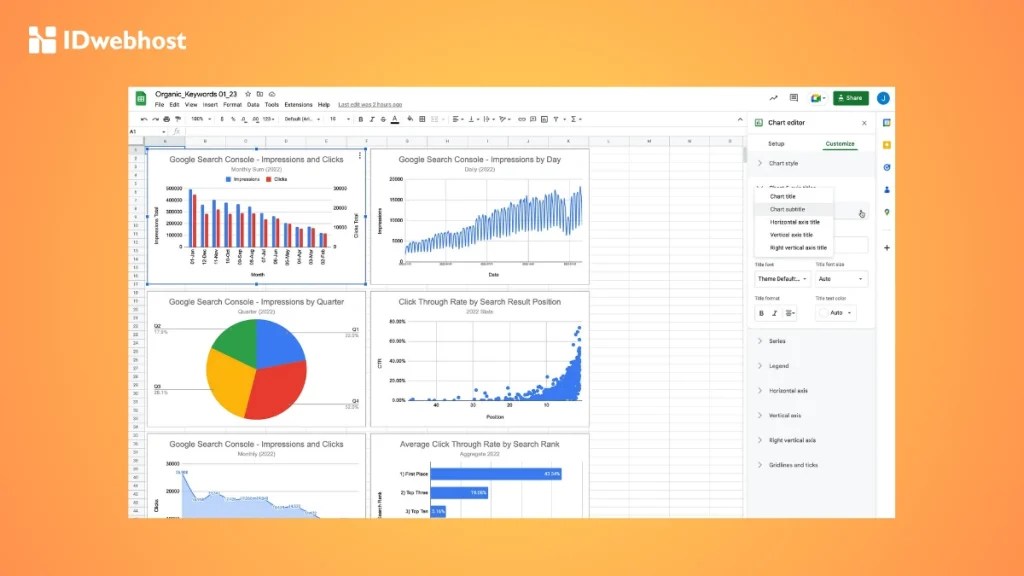Image resolution: width=1024 pixels, height=576 pixels.
Task: Switch to the Setup tab
Action: click(x=776, y=144)
